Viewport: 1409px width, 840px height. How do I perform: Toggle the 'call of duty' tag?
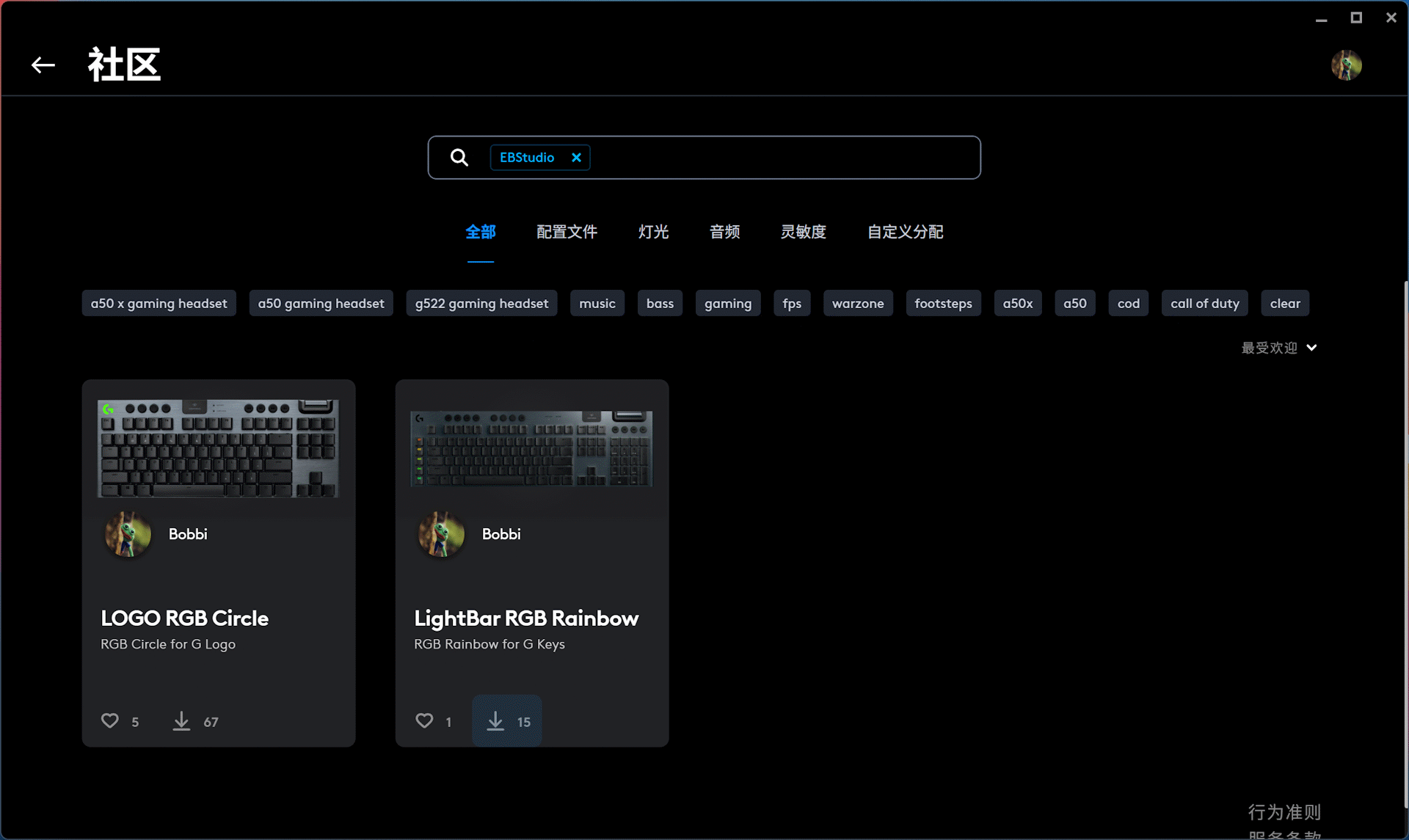[x=1204, y=303]
